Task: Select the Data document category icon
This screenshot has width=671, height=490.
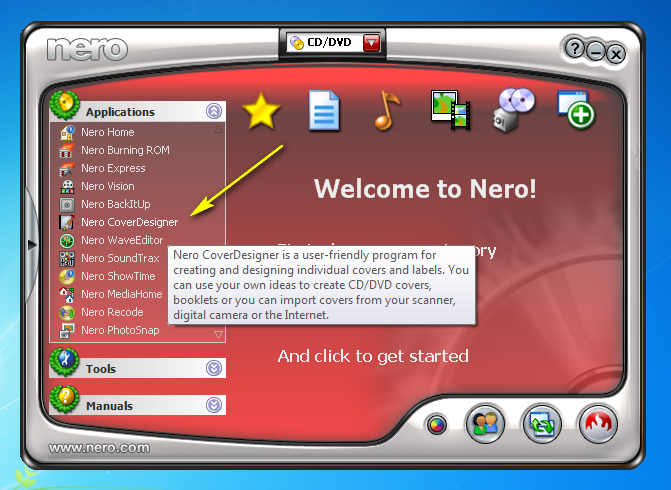Action: (x=324, y=110)
